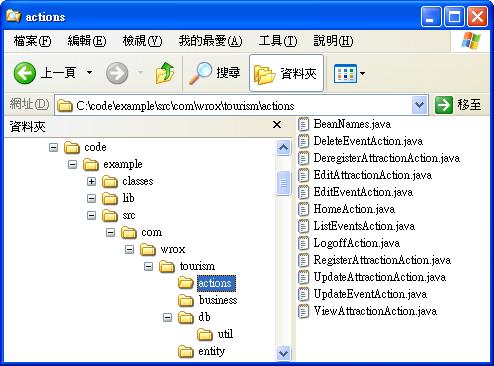Click the green Back arrow icon
The width and height of the screenshot is (494, 366).
pos(25,73)
